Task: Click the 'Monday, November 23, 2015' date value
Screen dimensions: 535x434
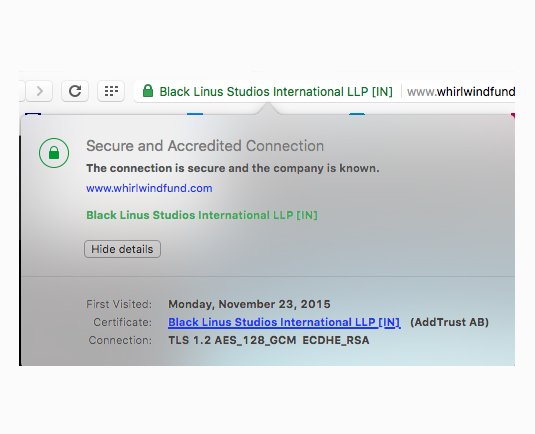Action: 249,304
